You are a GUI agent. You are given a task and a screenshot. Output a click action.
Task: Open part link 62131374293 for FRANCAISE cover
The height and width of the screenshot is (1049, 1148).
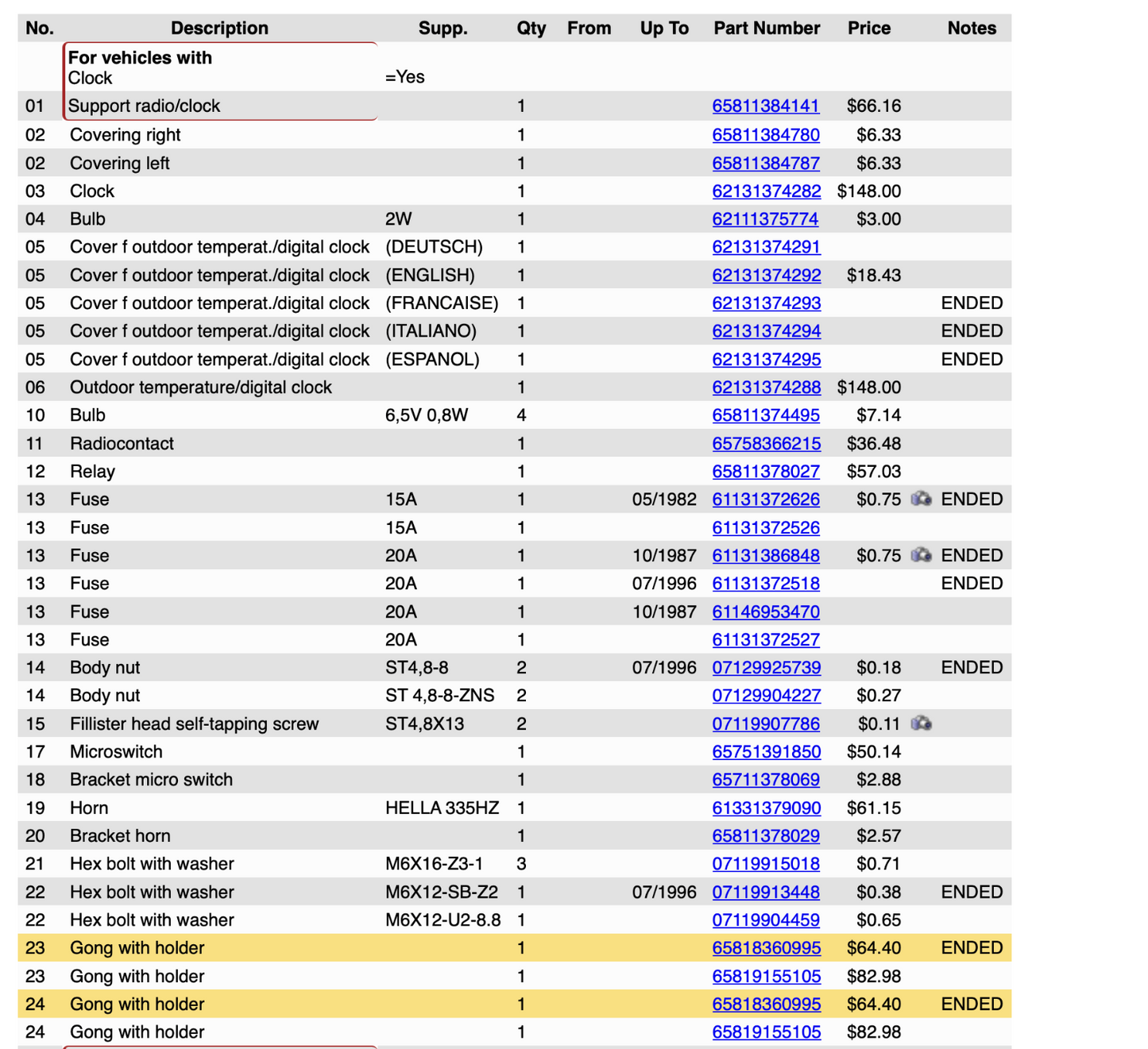[767, 303]
